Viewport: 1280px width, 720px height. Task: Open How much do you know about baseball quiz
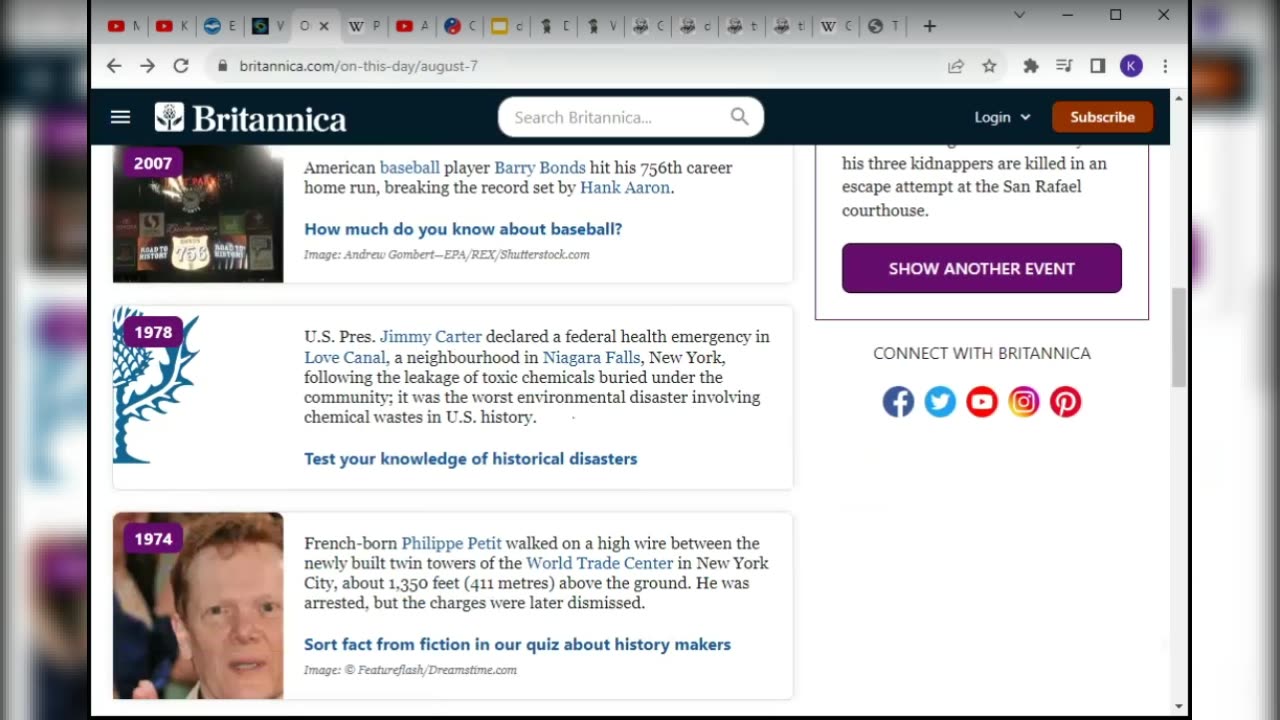click(463, 229)
